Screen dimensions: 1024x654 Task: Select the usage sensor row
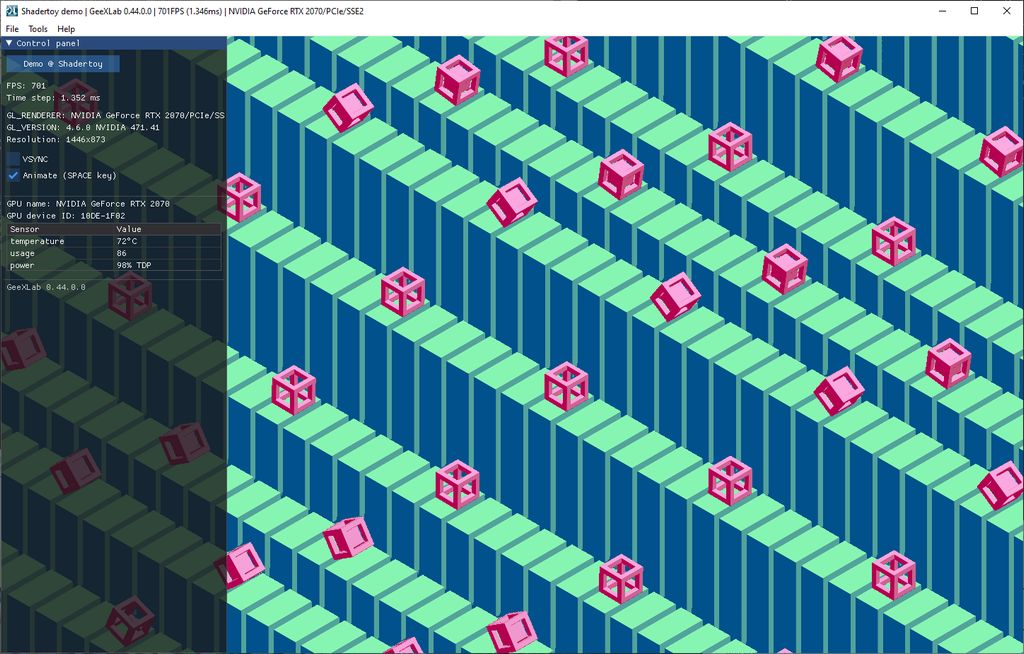tap(114, 253)
